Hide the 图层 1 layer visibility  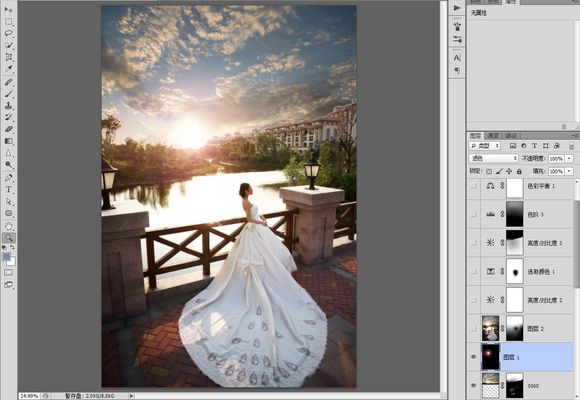tap(473, 357)
